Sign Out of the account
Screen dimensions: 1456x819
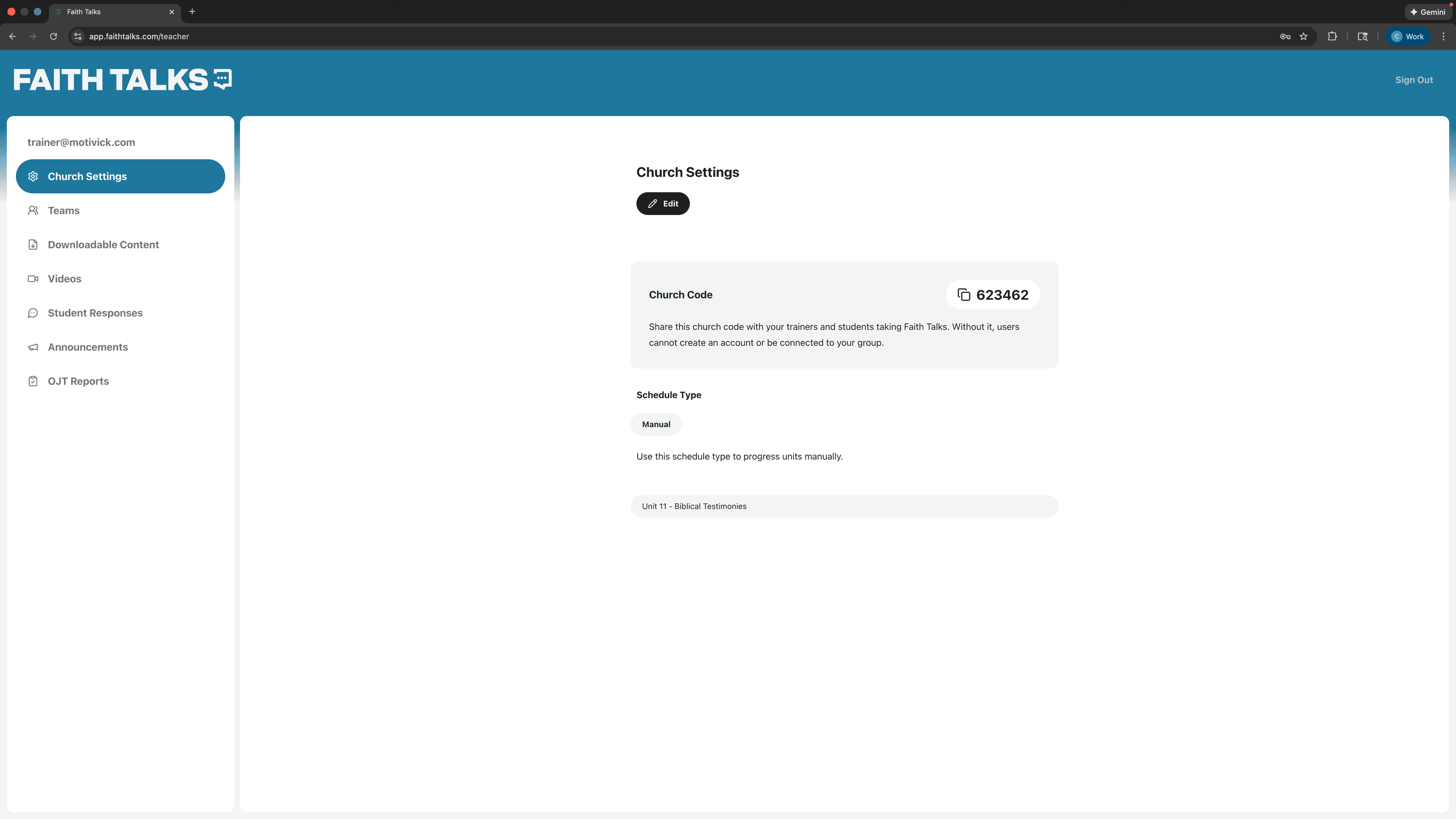[x=1414, y=80]
